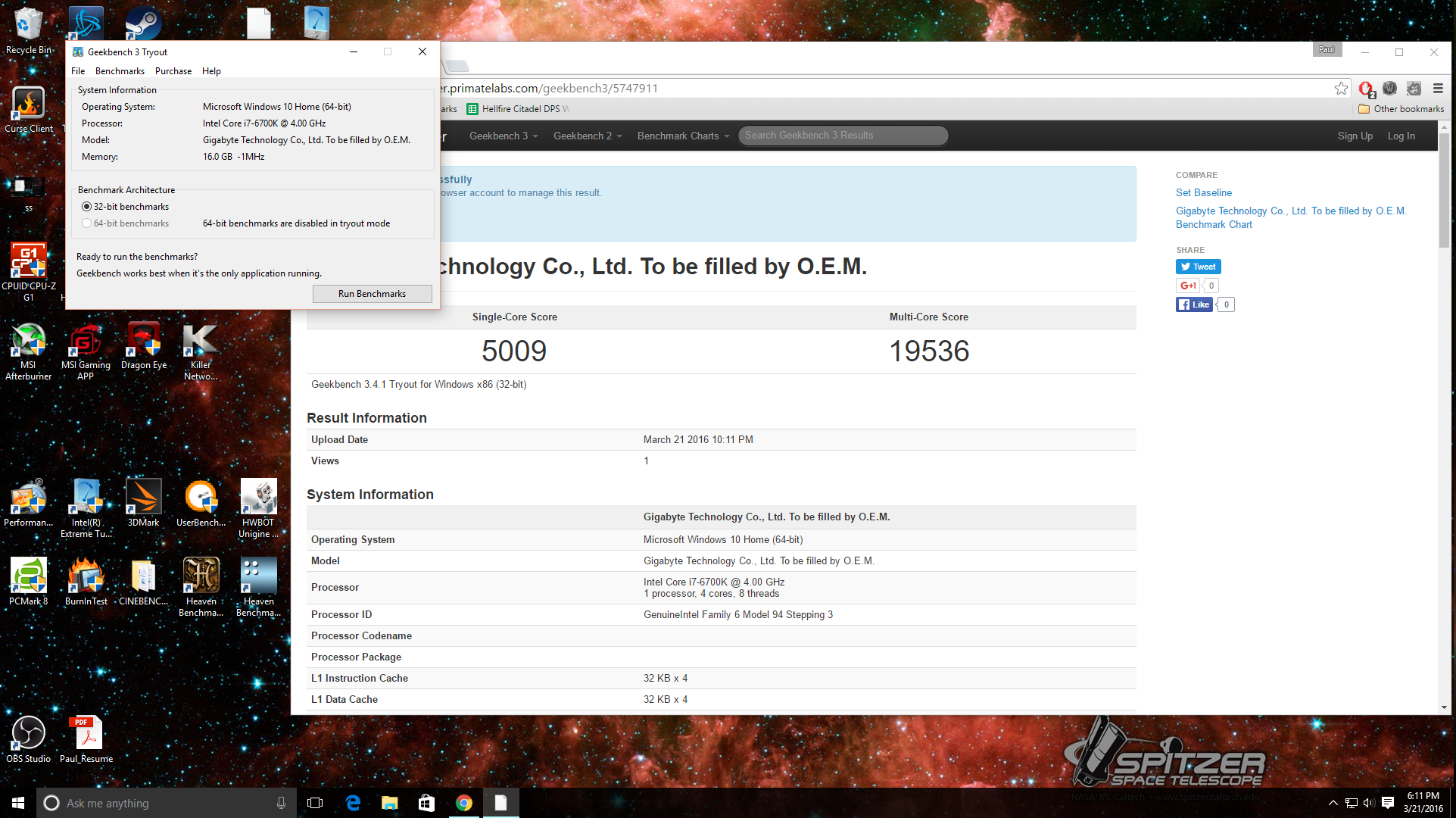Open Action Center notification icon
This screenshot has width=1456, height=818.
pos(1388,803)
